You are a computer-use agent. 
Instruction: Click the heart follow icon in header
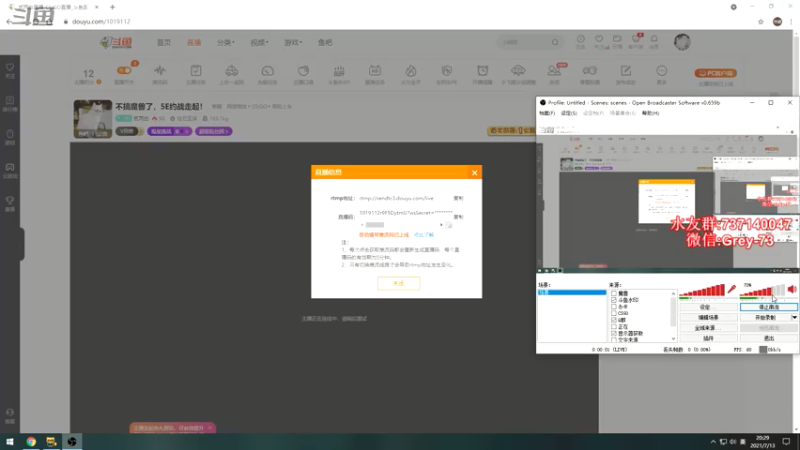[x=599, y=39]
